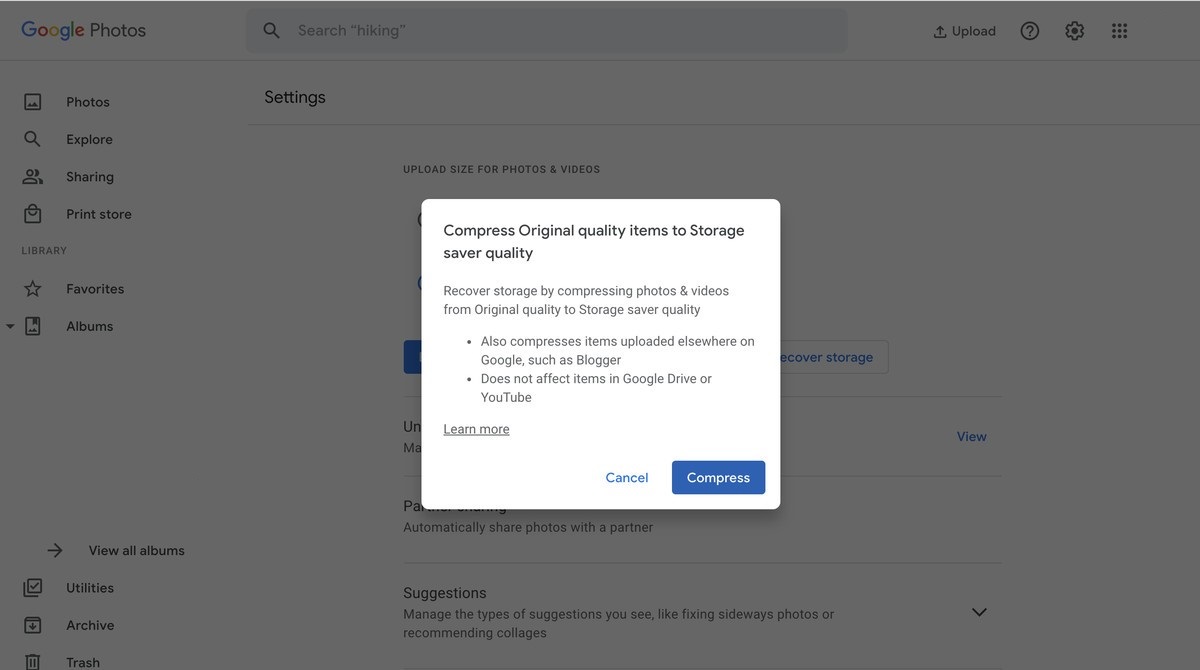Cancel the compress dialog

point(627,478)
